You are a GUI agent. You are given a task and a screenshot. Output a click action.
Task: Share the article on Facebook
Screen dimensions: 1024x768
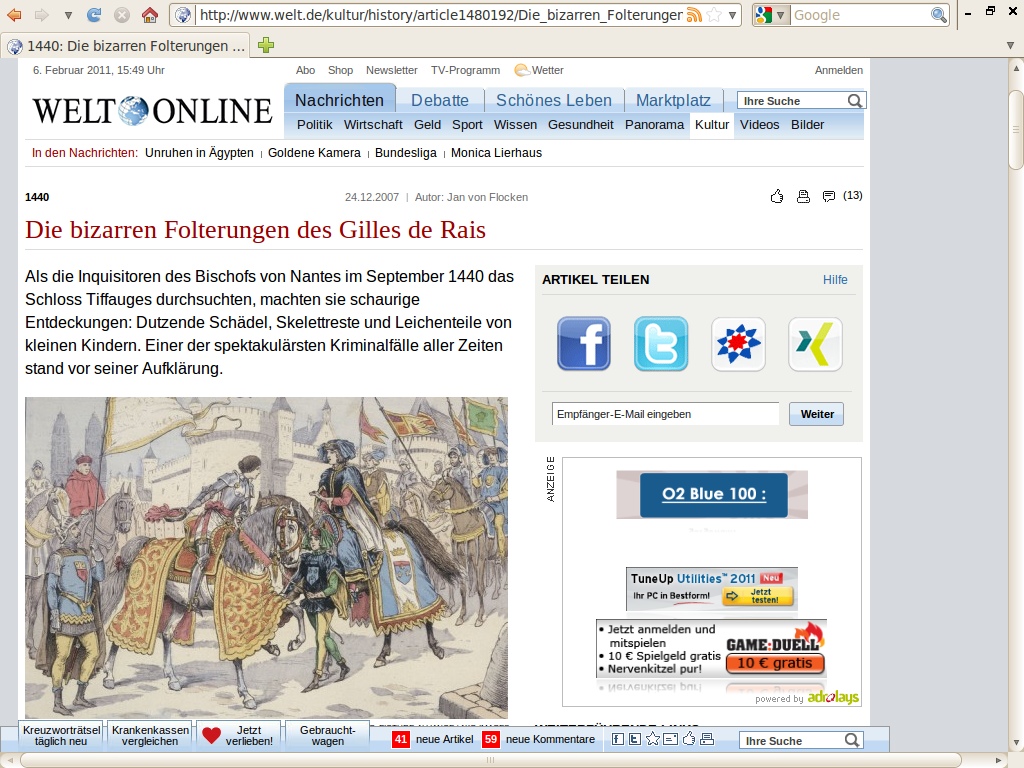(x=584, y=344)
